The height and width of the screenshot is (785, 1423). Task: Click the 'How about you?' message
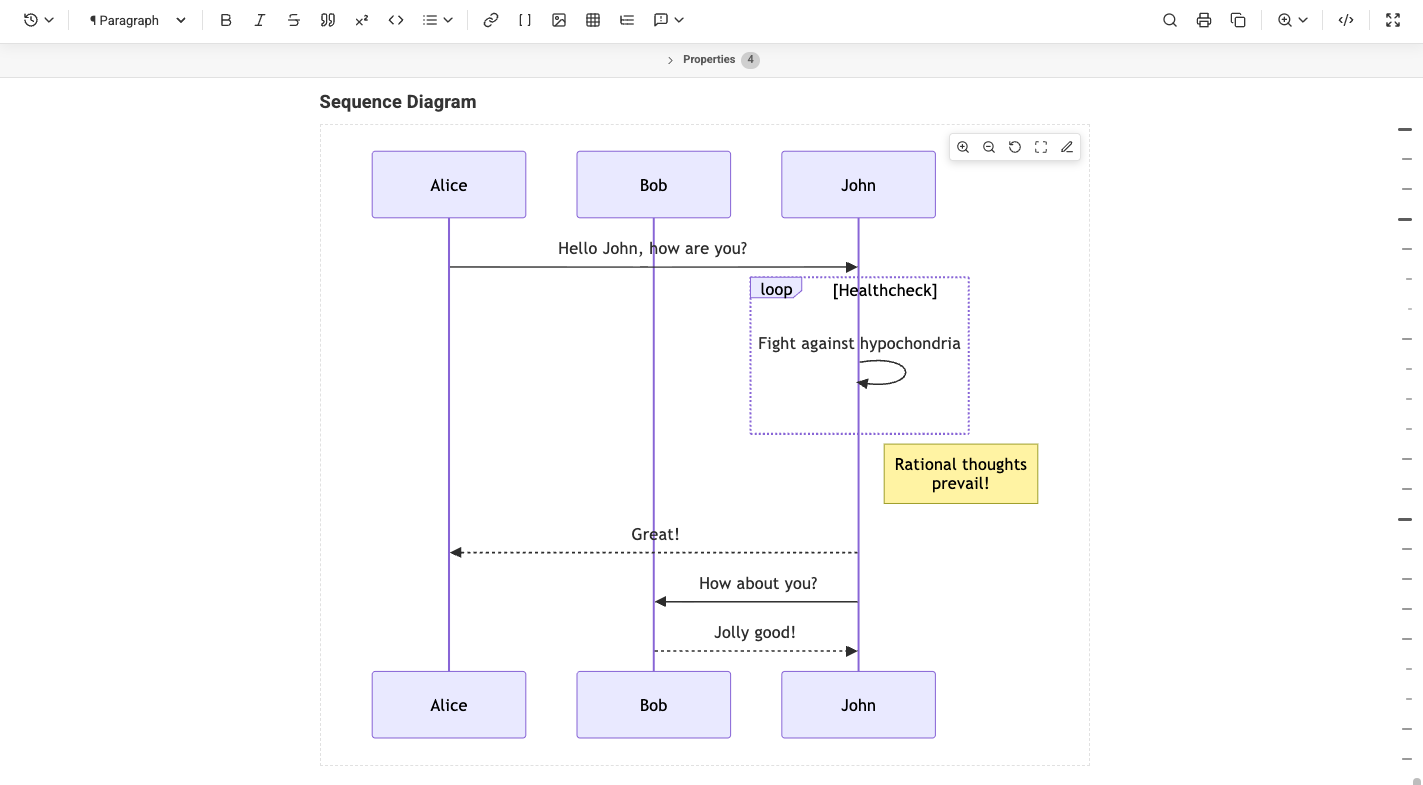(758, 583)
